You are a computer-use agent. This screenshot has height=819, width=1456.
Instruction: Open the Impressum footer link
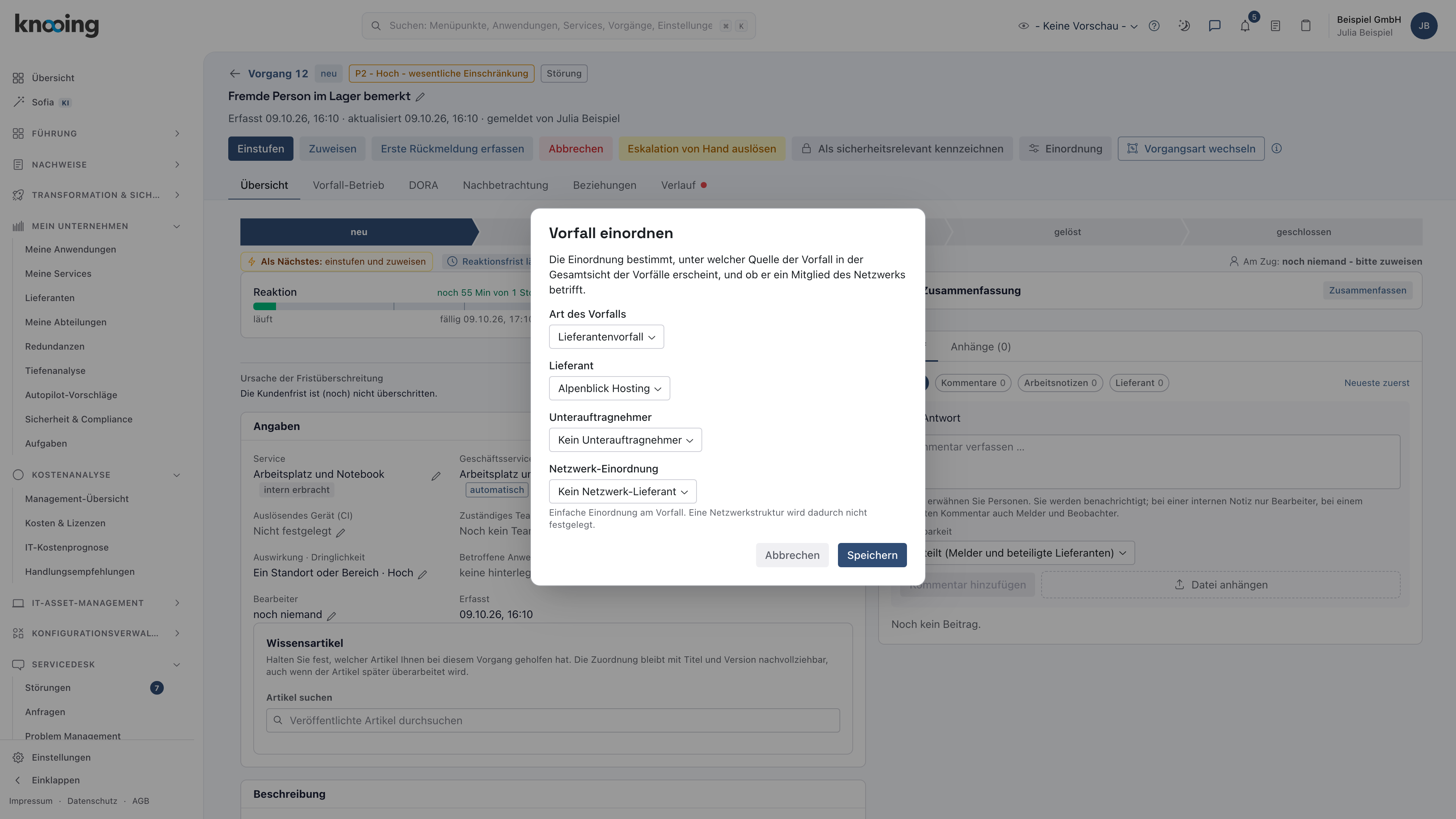(30, 801)
